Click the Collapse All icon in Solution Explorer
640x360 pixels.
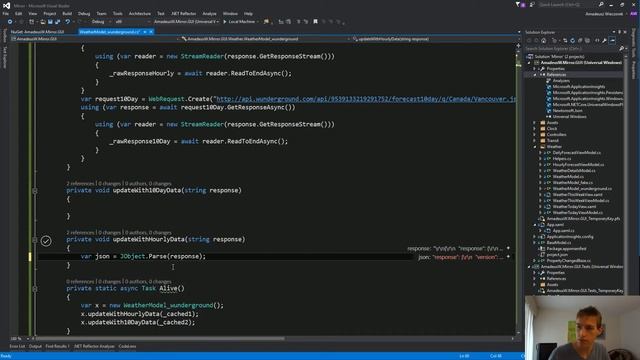click(x=580, y=40)
